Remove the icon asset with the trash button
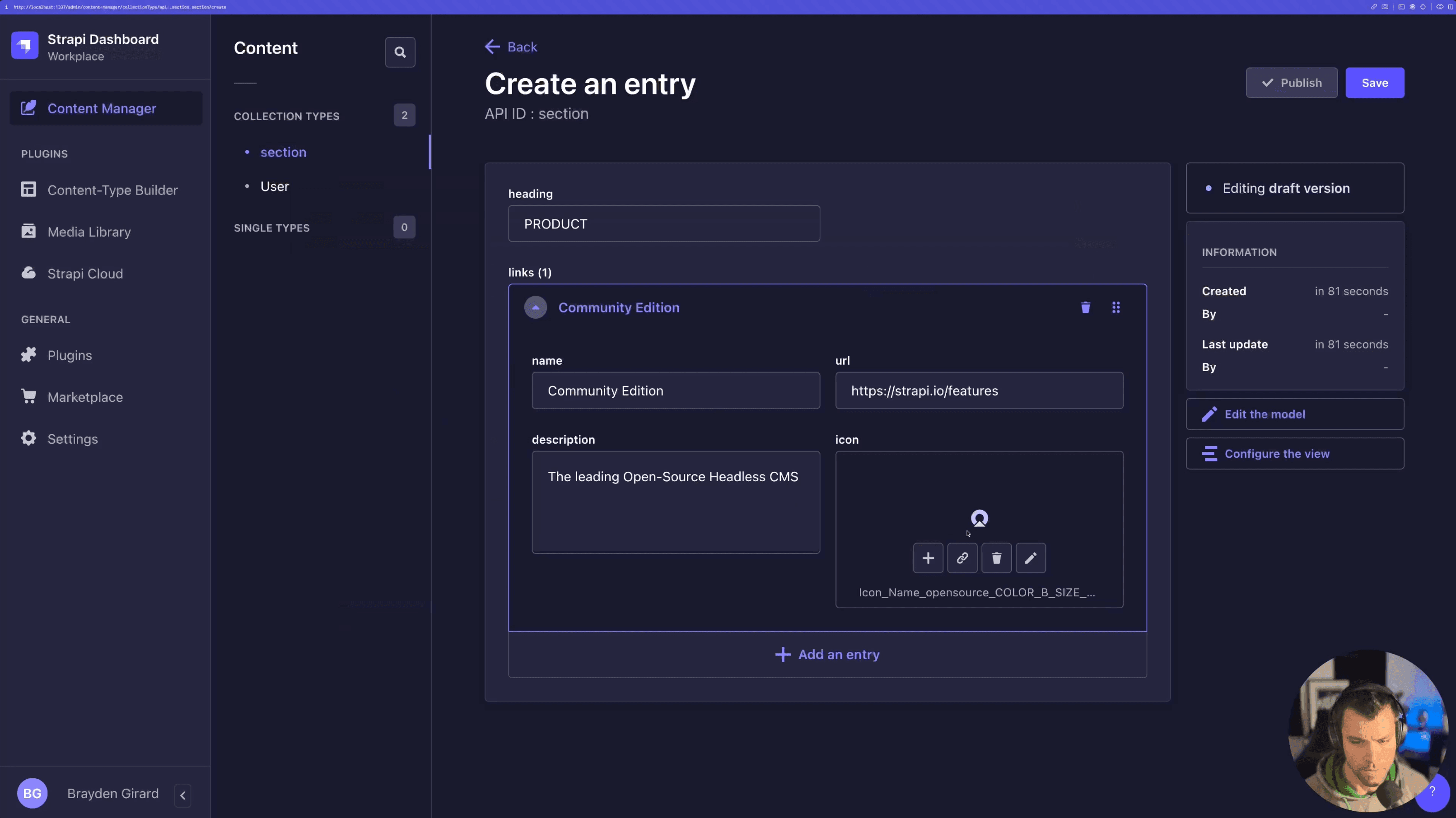This screenshot has height=818, width=1456. tap(996, 558)
